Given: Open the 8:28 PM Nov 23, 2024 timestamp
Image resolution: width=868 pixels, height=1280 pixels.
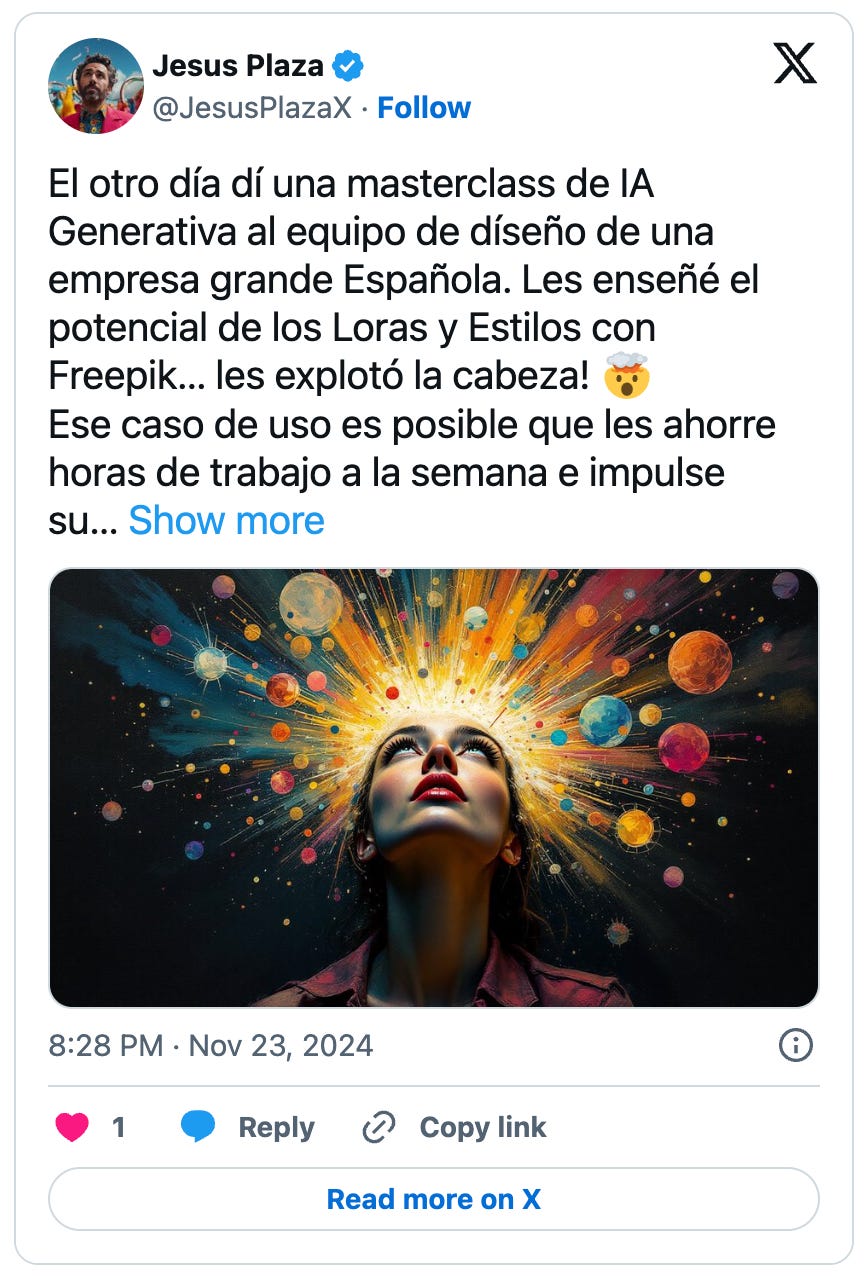Looking at the screenshot, I should [x=211, y=1046].
